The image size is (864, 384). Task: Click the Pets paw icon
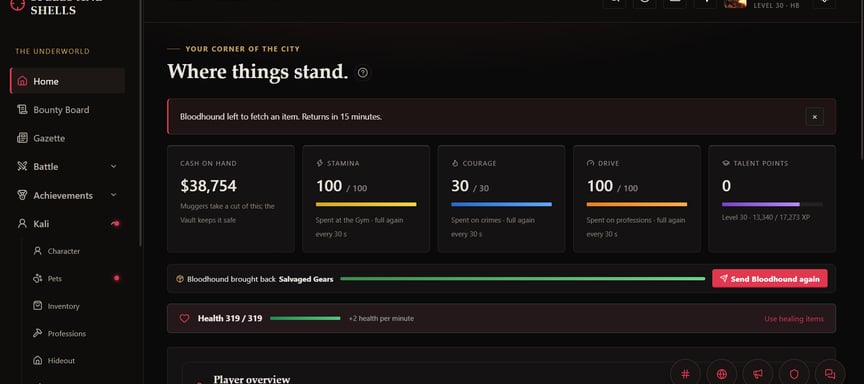click(37, 278)
